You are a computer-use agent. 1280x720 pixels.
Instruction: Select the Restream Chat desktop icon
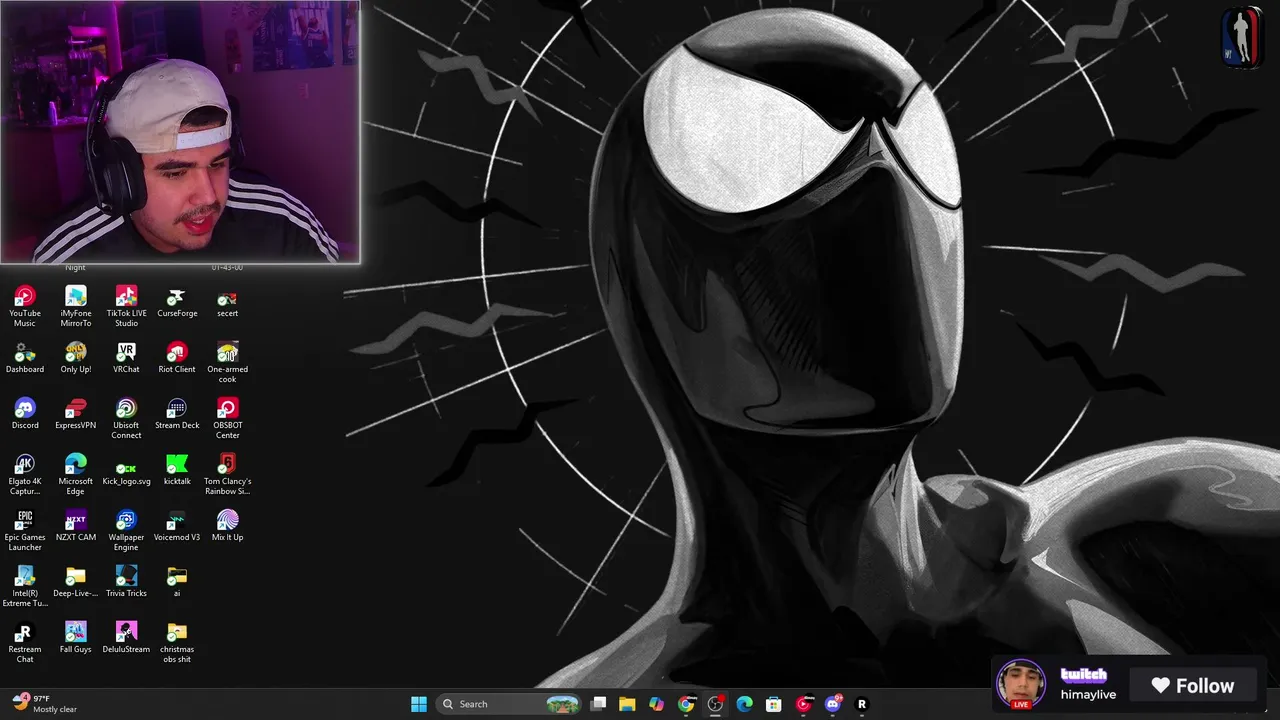coord(25,643)
